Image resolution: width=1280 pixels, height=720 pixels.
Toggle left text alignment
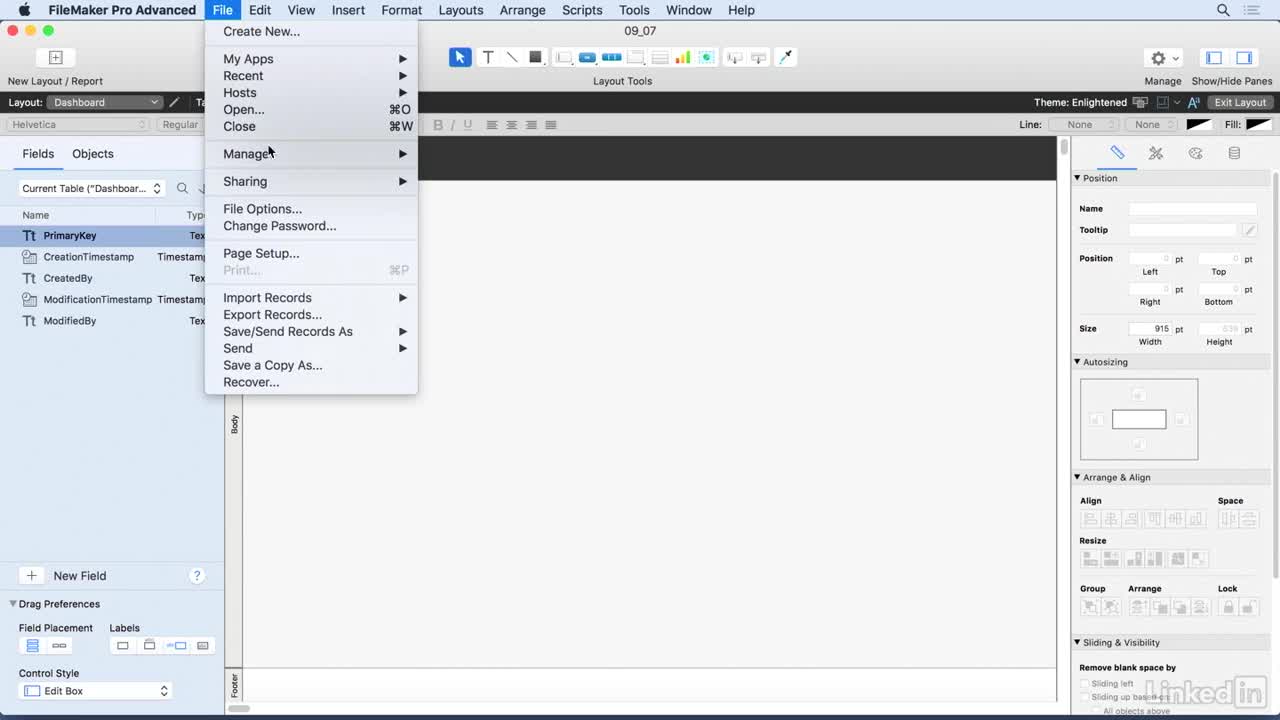(x=492, y=125)
